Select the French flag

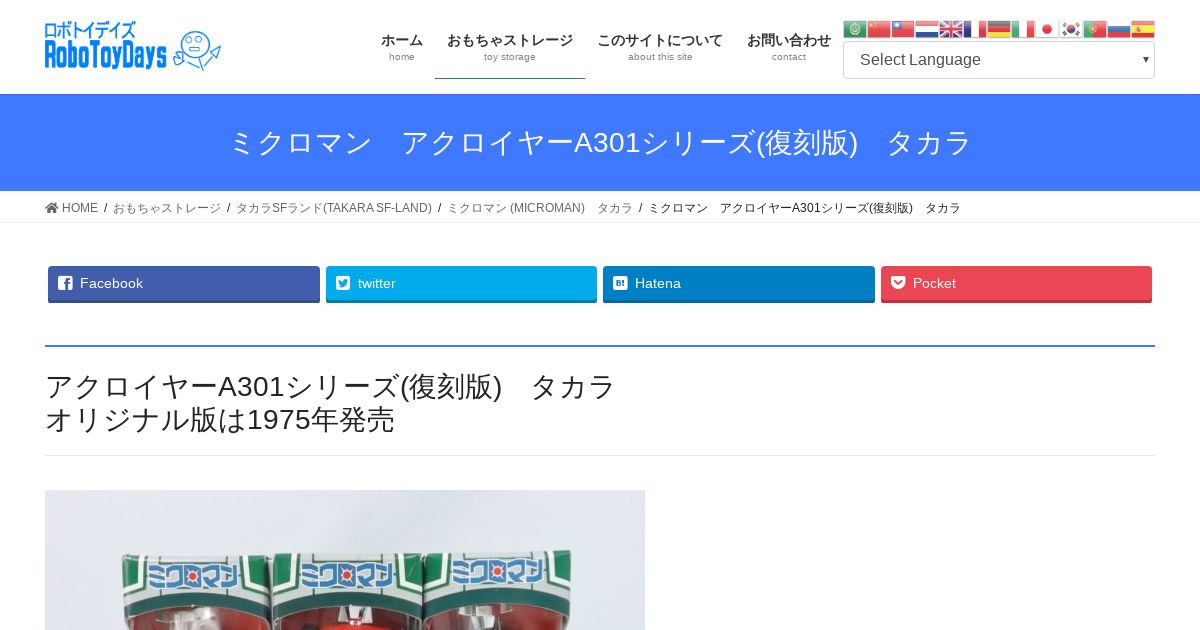click(975, 29)
